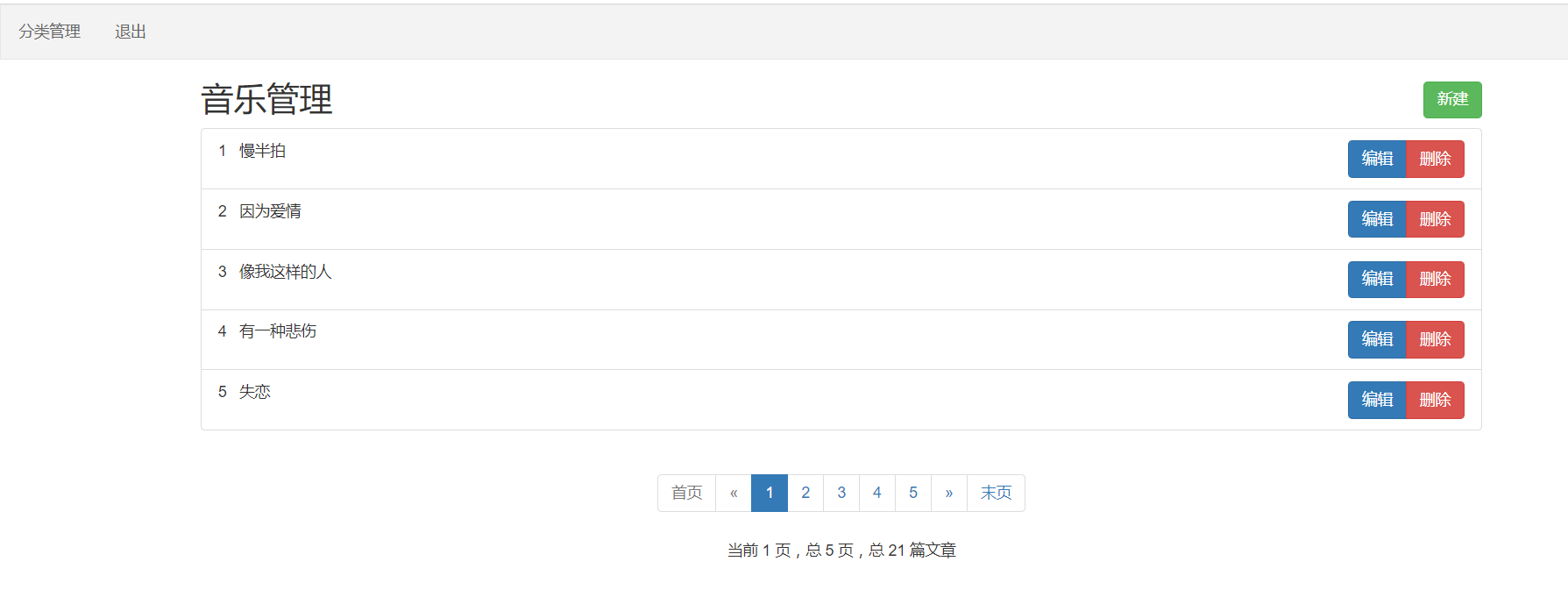Delete the song 因为爱情

click(x=1435, y=219)
